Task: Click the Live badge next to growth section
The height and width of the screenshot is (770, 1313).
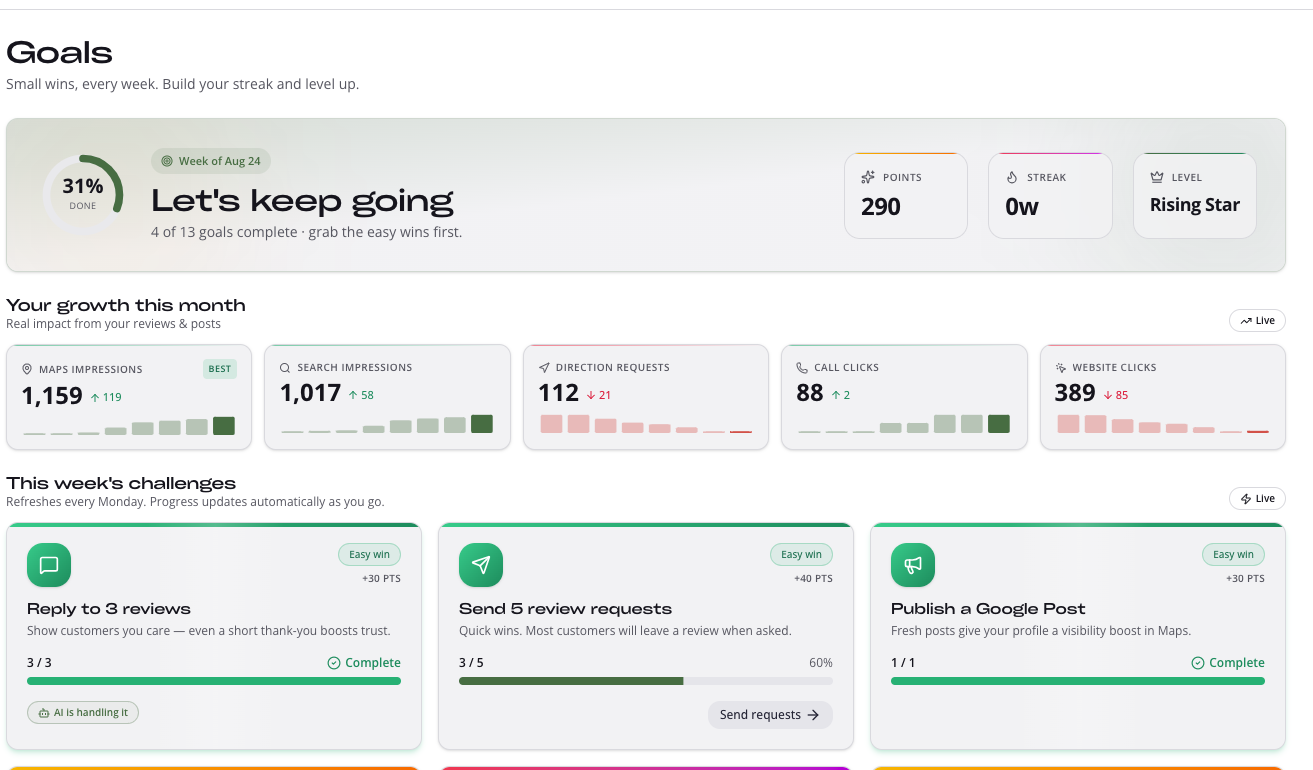Action: point(1257,321)
